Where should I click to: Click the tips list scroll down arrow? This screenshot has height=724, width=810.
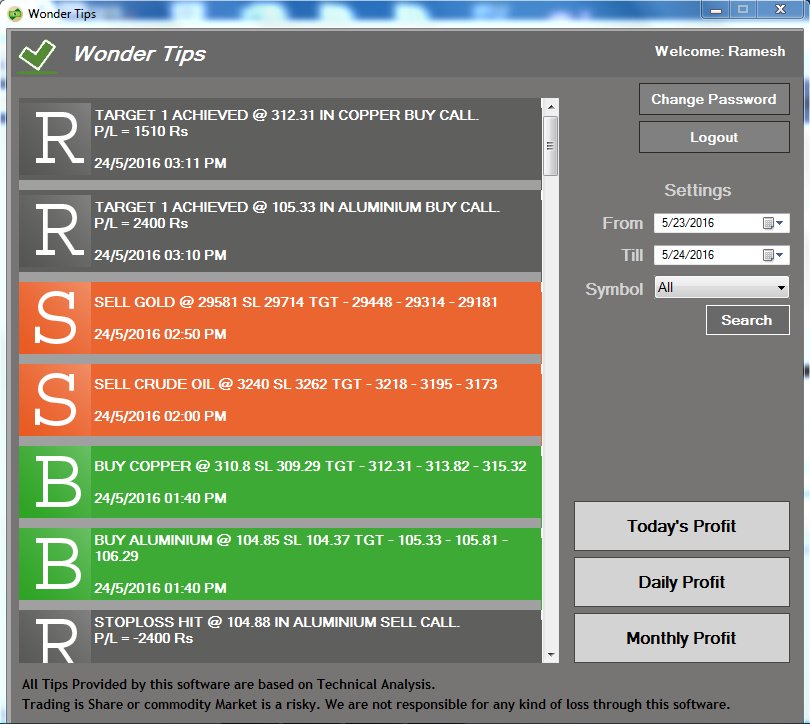tap(551, 655)
